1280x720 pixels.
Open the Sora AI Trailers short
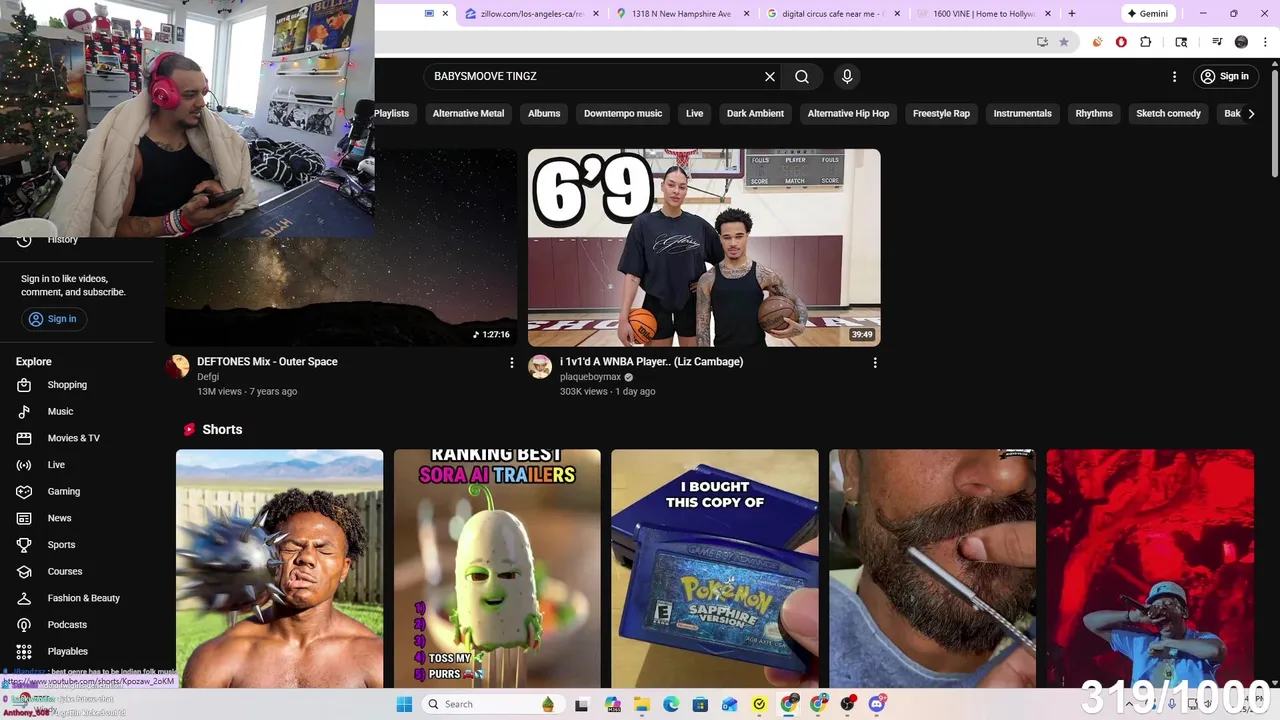coord(497,568)
